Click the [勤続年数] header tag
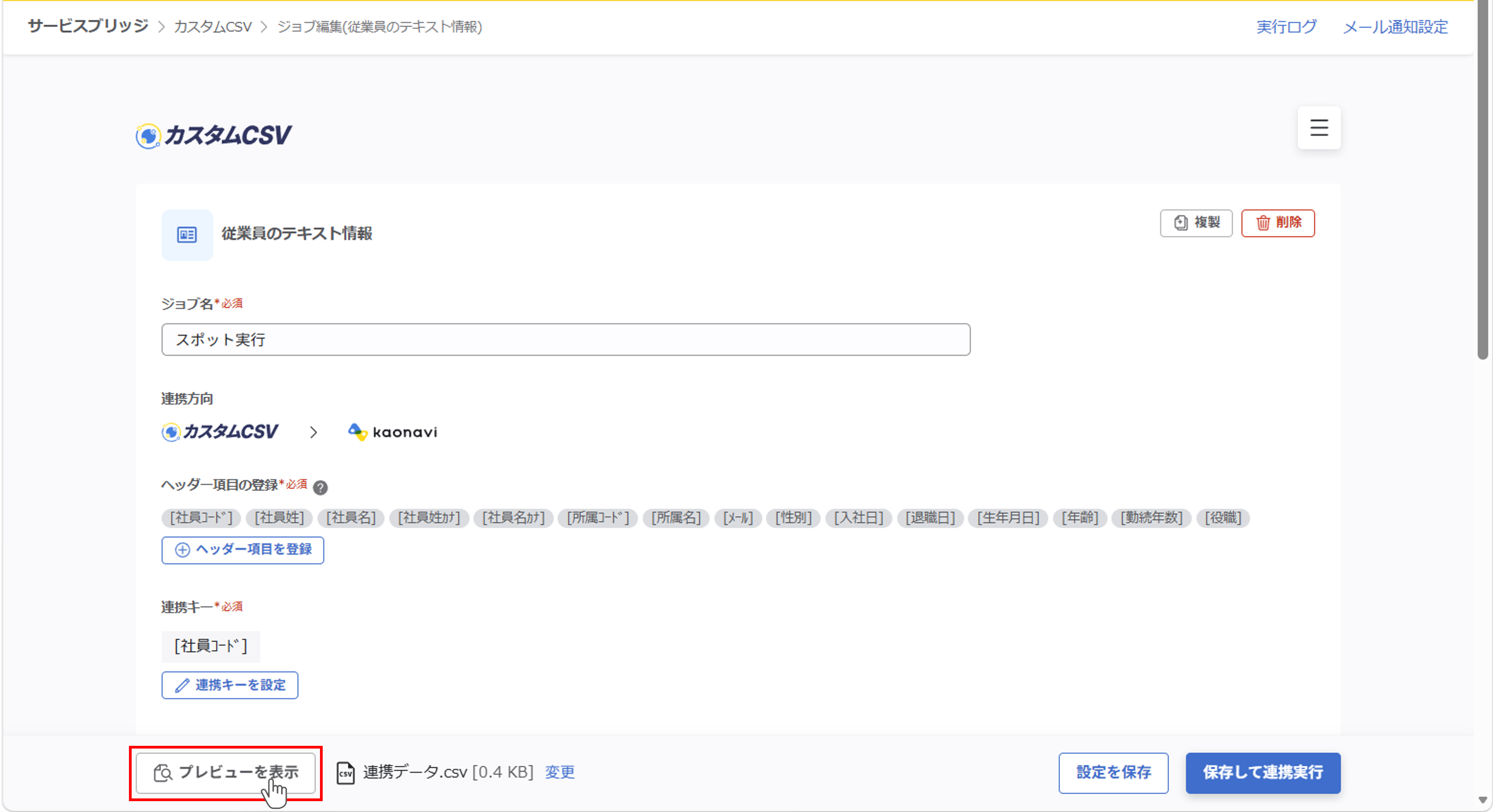Screen dimensions: 1493x812 coord(1152,517)
